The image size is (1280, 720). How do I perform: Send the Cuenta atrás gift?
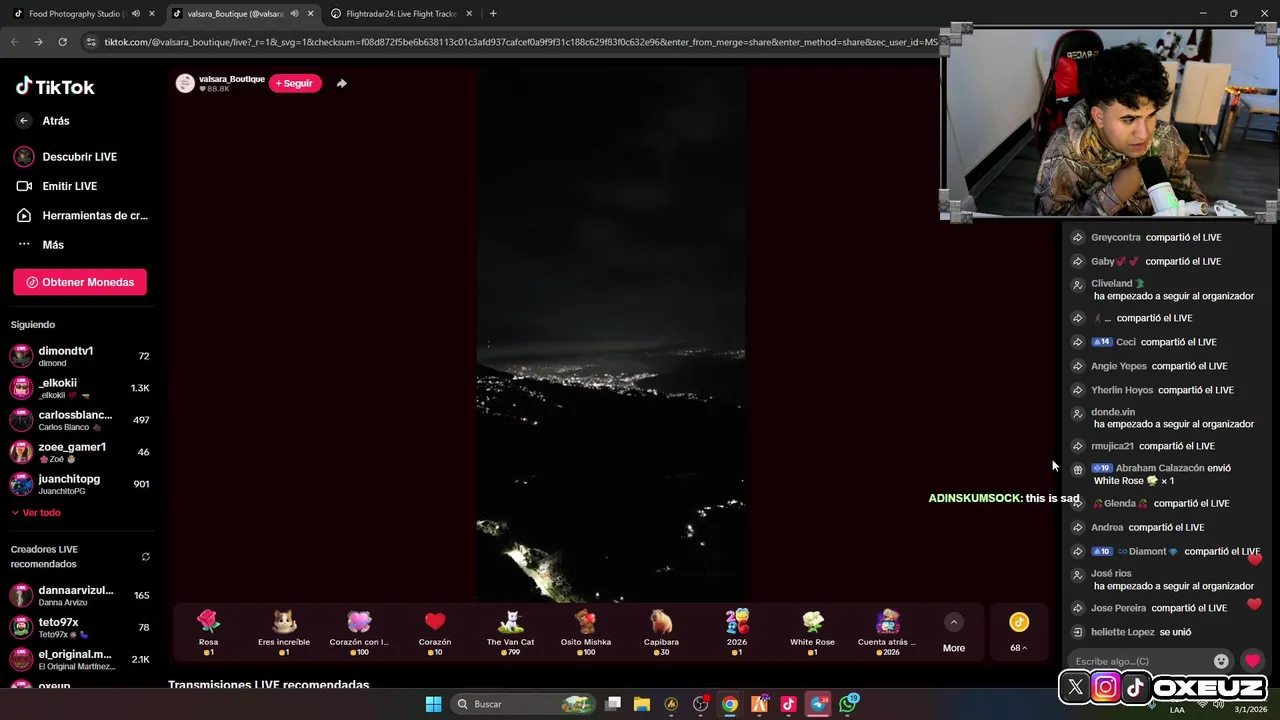pyautogui.click(x=888, y=633)
